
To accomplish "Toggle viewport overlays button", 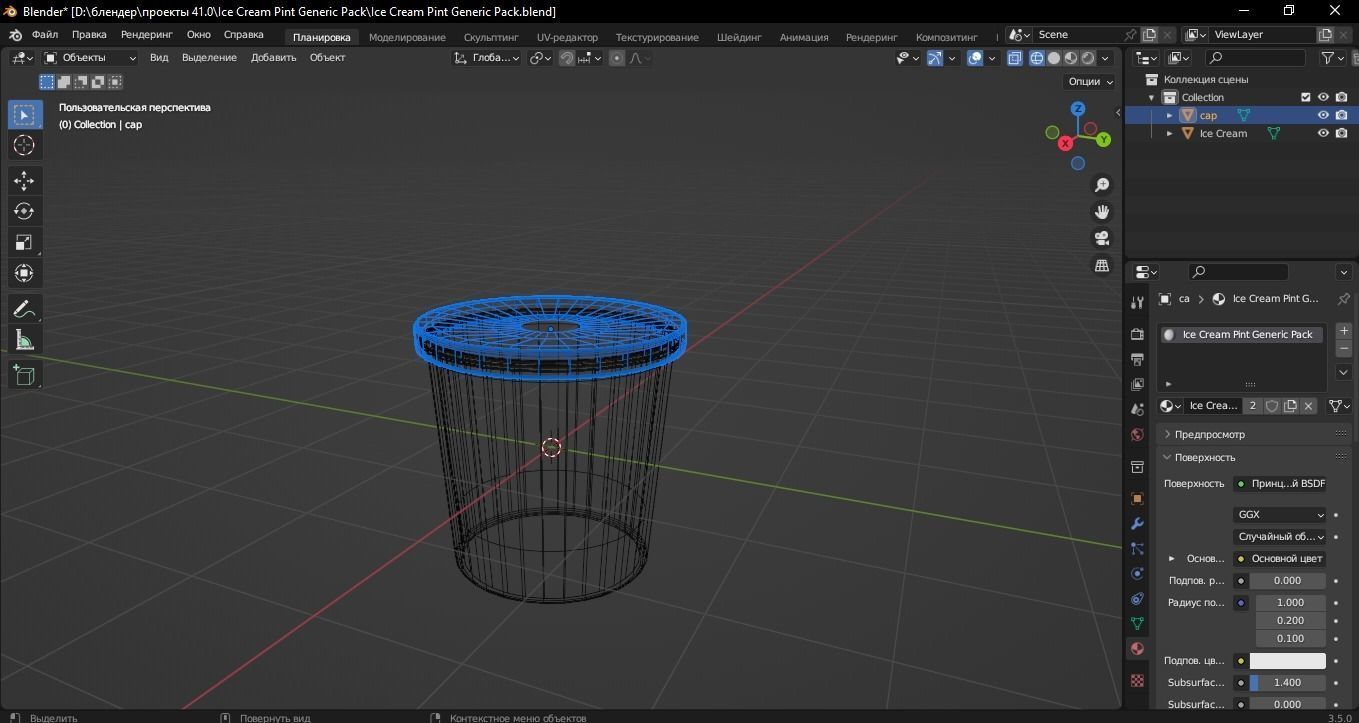I will click(x=976, y=58).
